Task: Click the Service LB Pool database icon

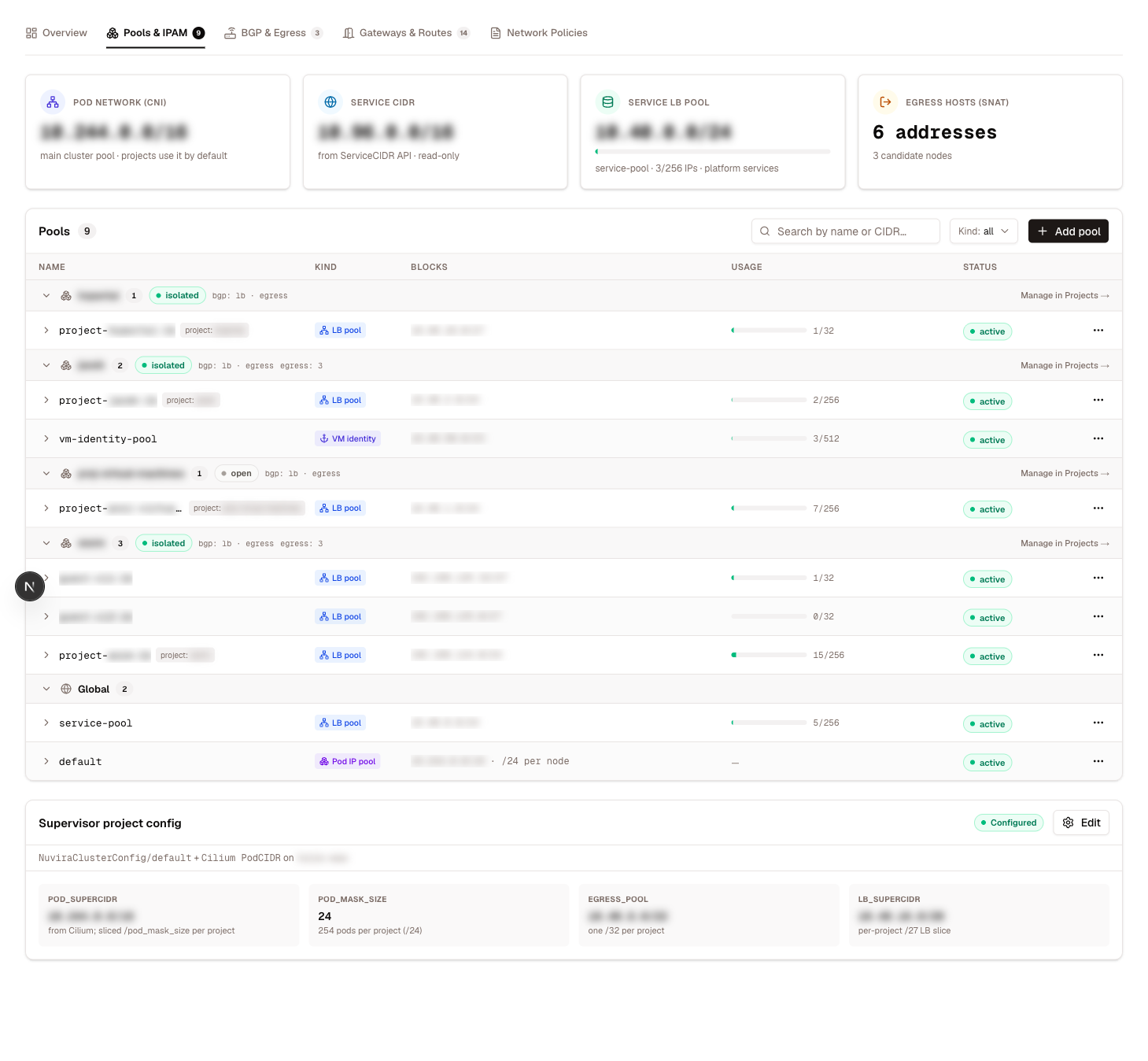Action: pyautogui.click(x=607, y=102)
